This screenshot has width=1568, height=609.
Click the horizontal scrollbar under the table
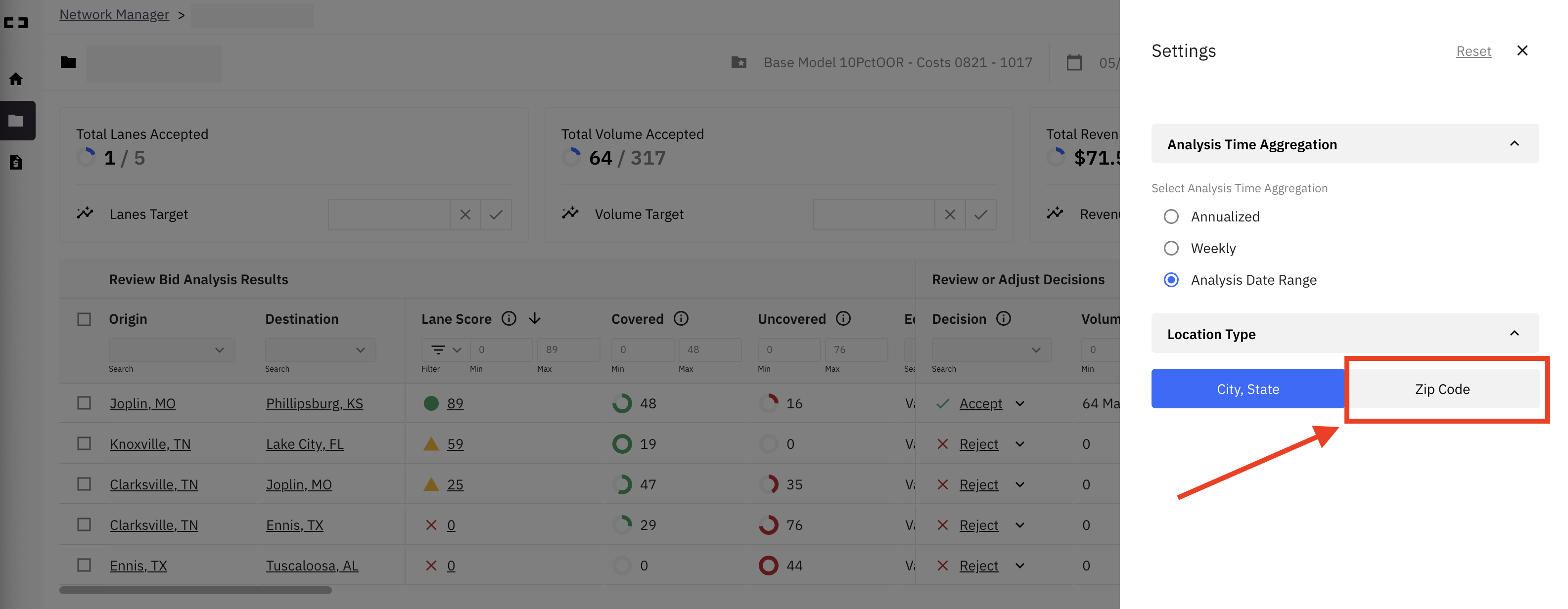(195, 590)
